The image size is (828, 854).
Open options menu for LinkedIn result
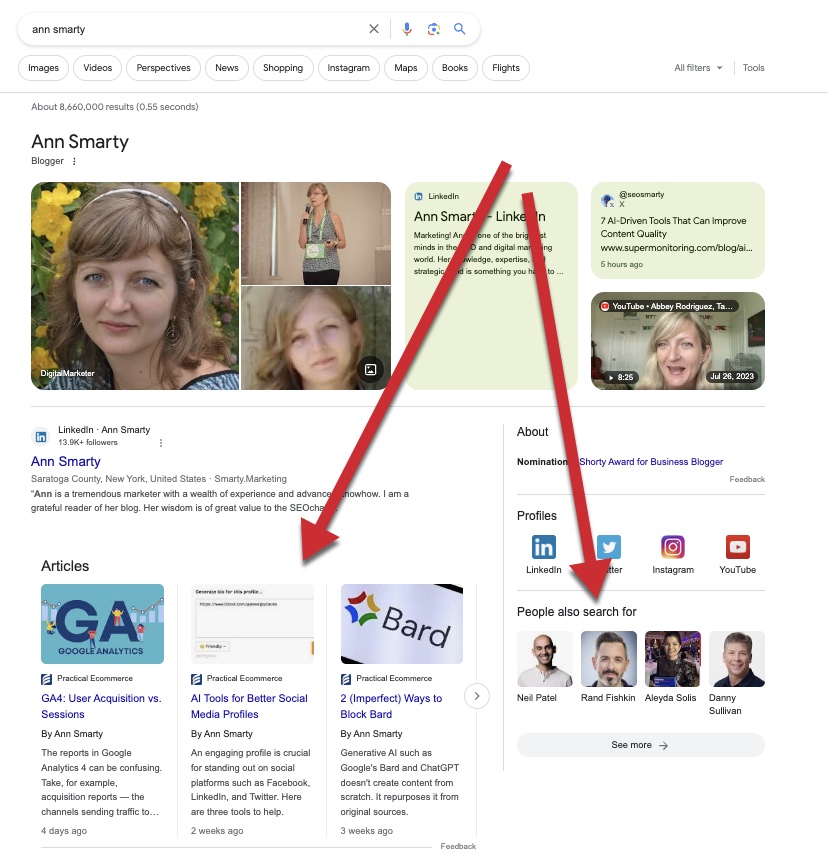[161, 442]
